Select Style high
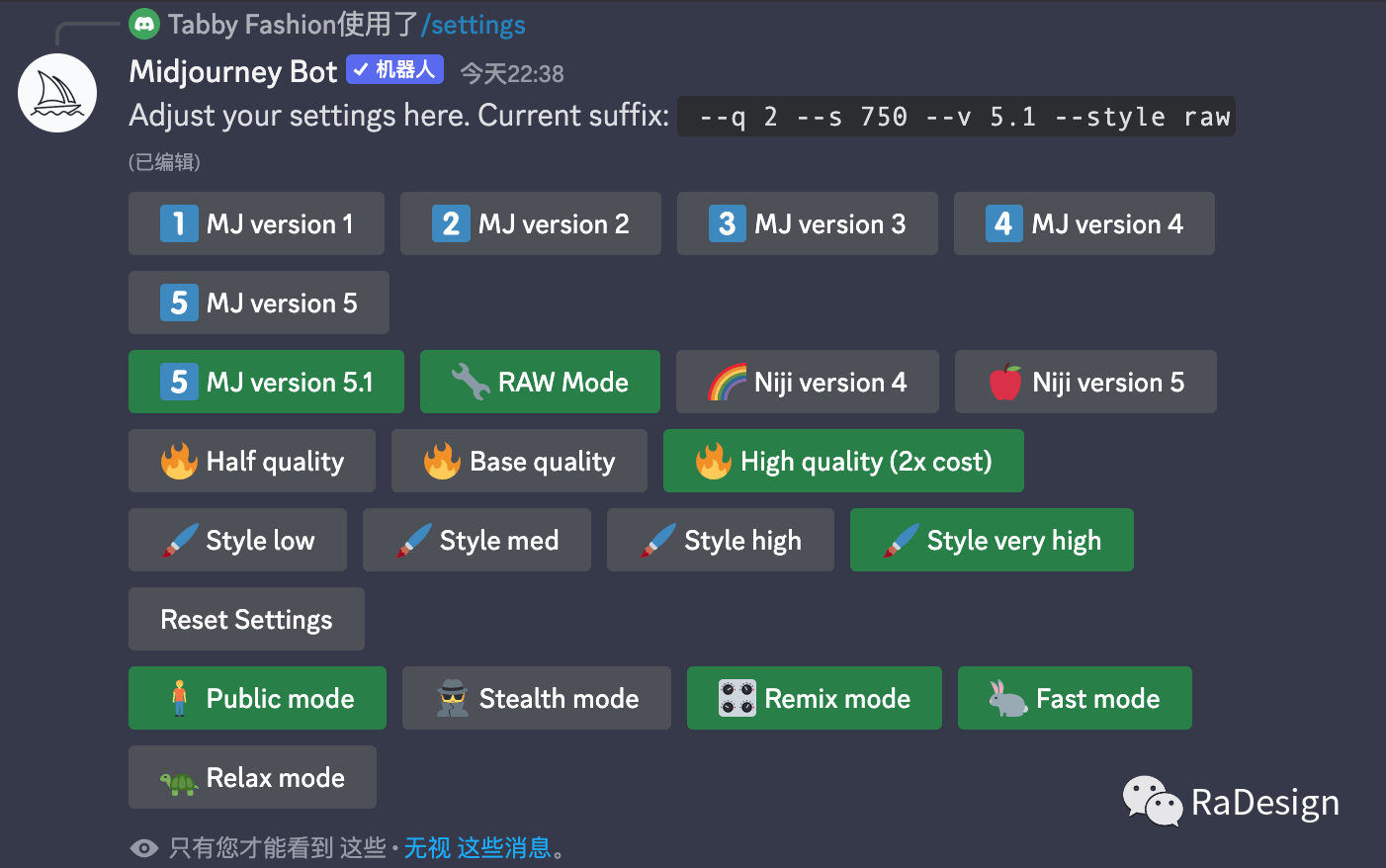Screen dimensions: 1386x868 [x=721, y=540]
